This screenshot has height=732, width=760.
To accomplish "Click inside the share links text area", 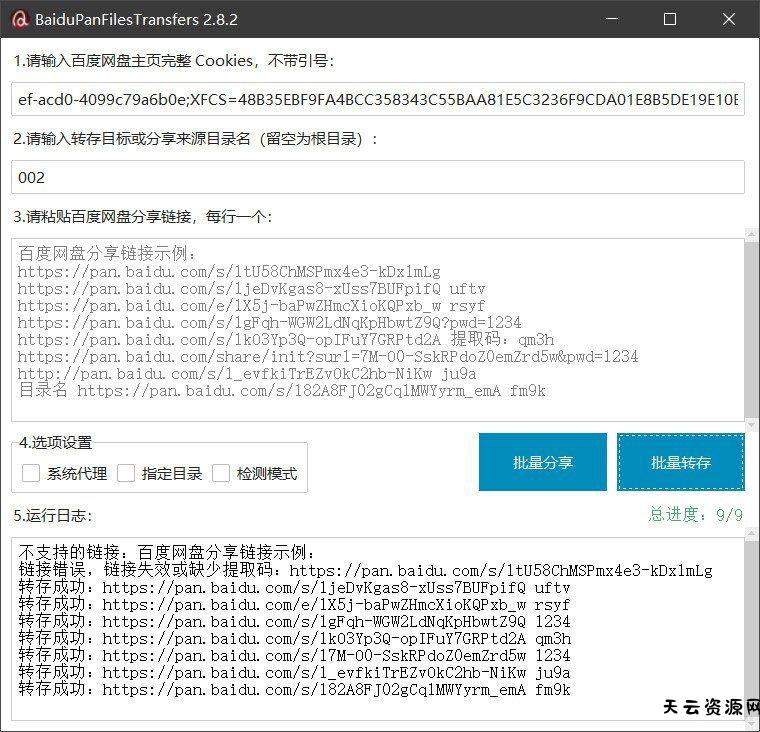I will (378, 330).
